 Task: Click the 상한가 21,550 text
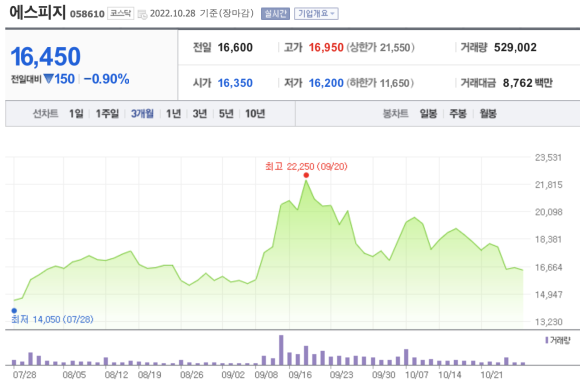point(381,47)
